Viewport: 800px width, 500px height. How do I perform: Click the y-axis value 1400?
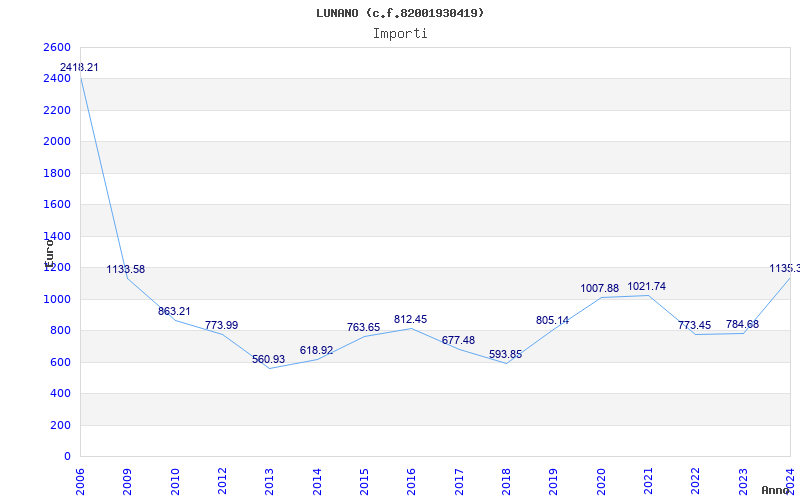pos(57,236)
